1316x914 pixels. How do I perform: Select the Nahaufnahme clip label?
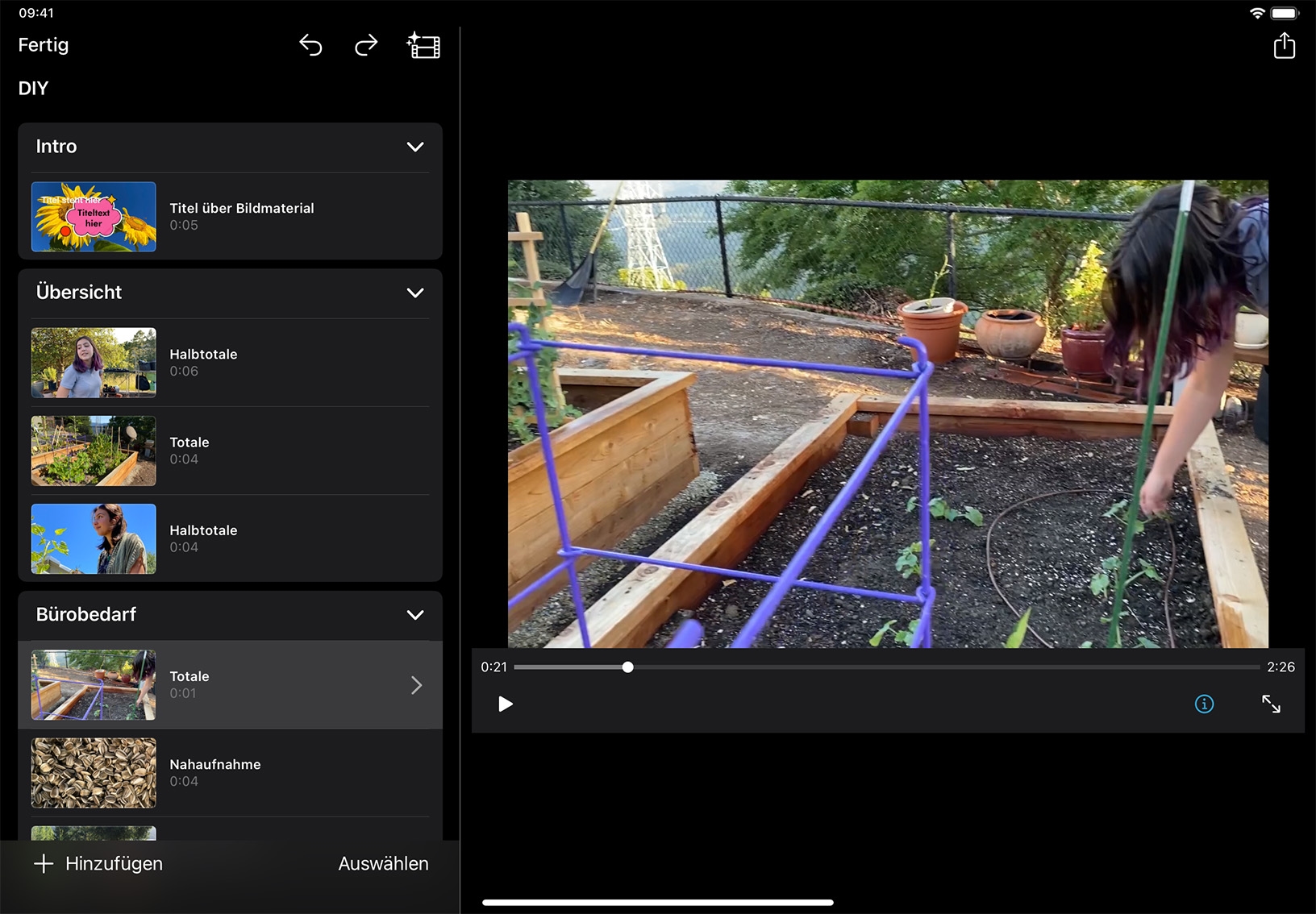[x=215, y=764]
